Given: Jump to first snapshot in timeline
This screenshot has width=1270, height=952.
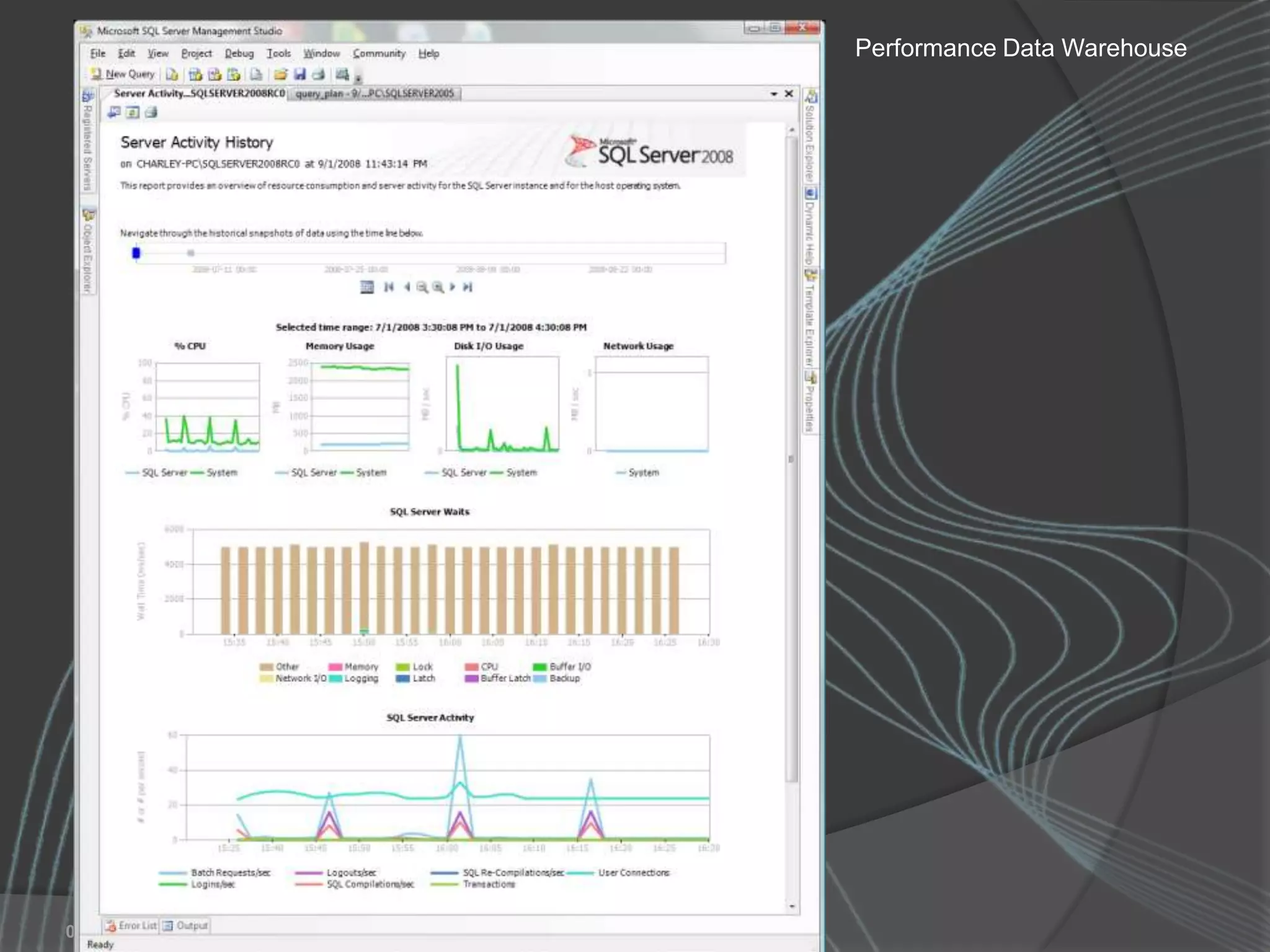Looking at the screenshot, I should [x=389, y=287].
